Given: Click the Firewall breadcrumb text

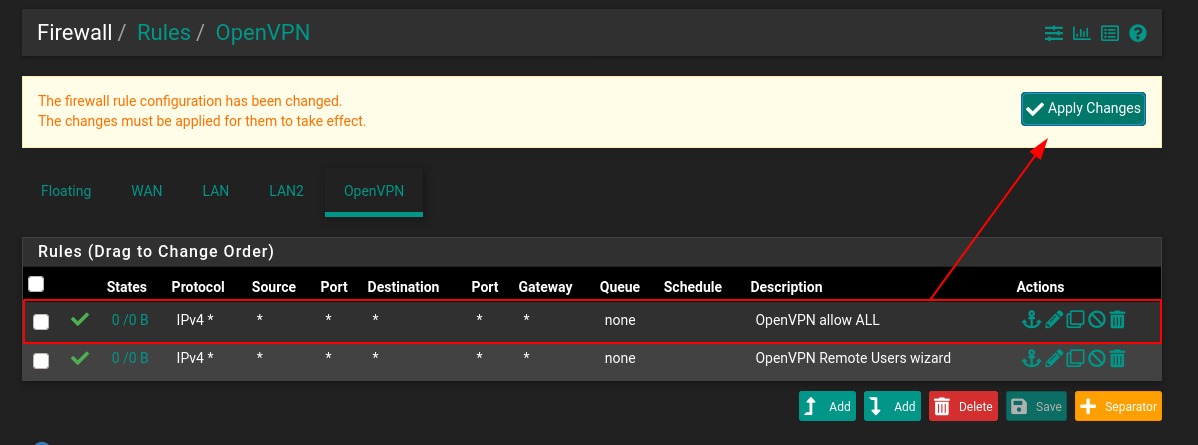Looking at the screenshot, I should (x=75, y=33).
